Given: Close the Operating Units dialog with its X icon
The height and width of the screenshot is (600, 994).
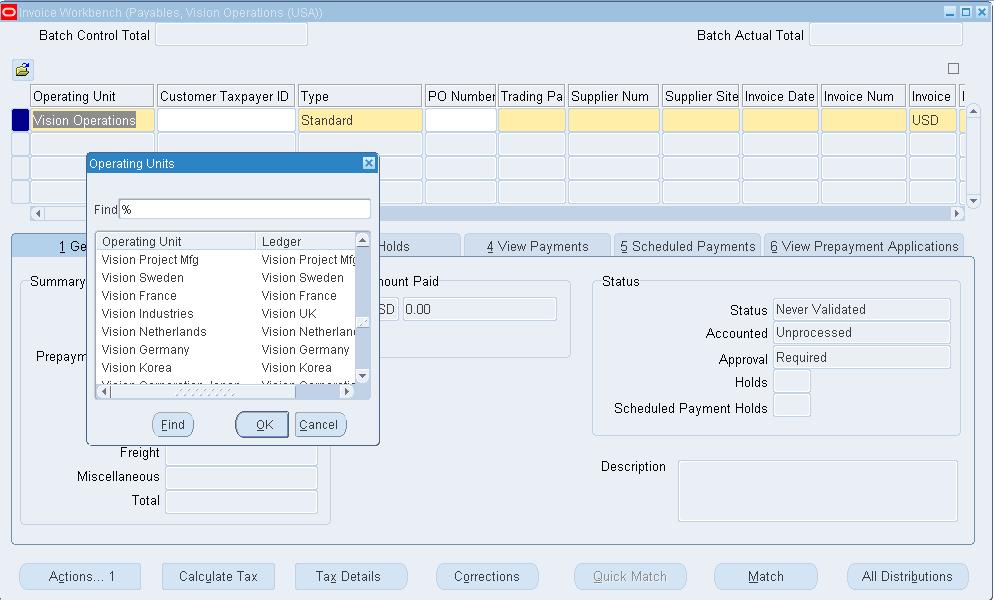Looking at the screenshot, I should point(369,163).
